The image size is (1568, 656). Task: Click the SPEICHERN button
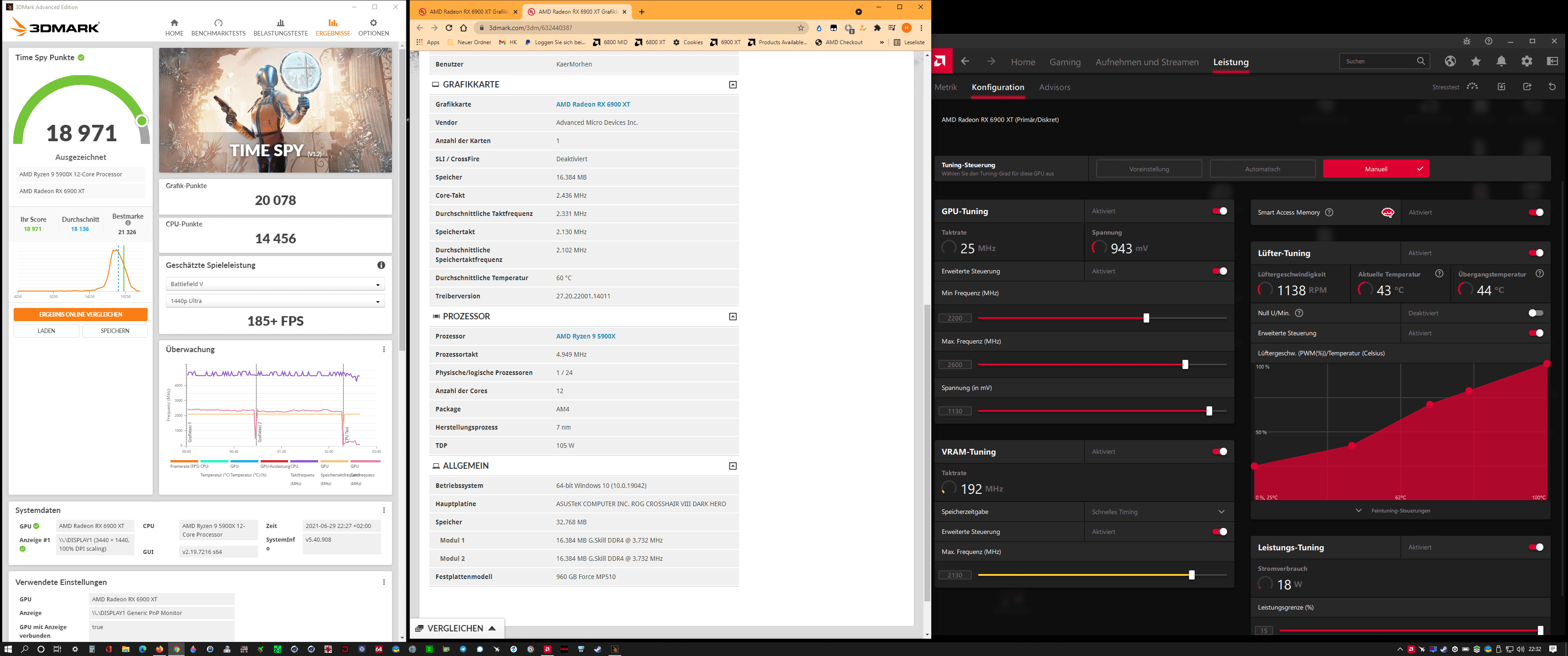114,330
